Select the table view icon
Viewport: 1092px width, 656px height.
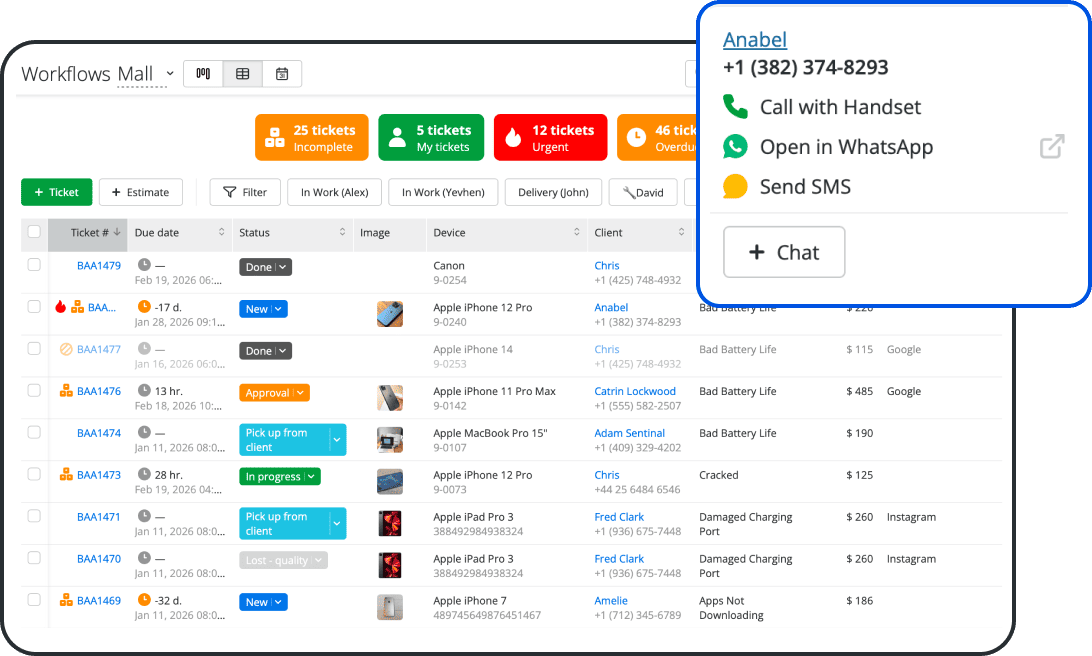[242, 73]
